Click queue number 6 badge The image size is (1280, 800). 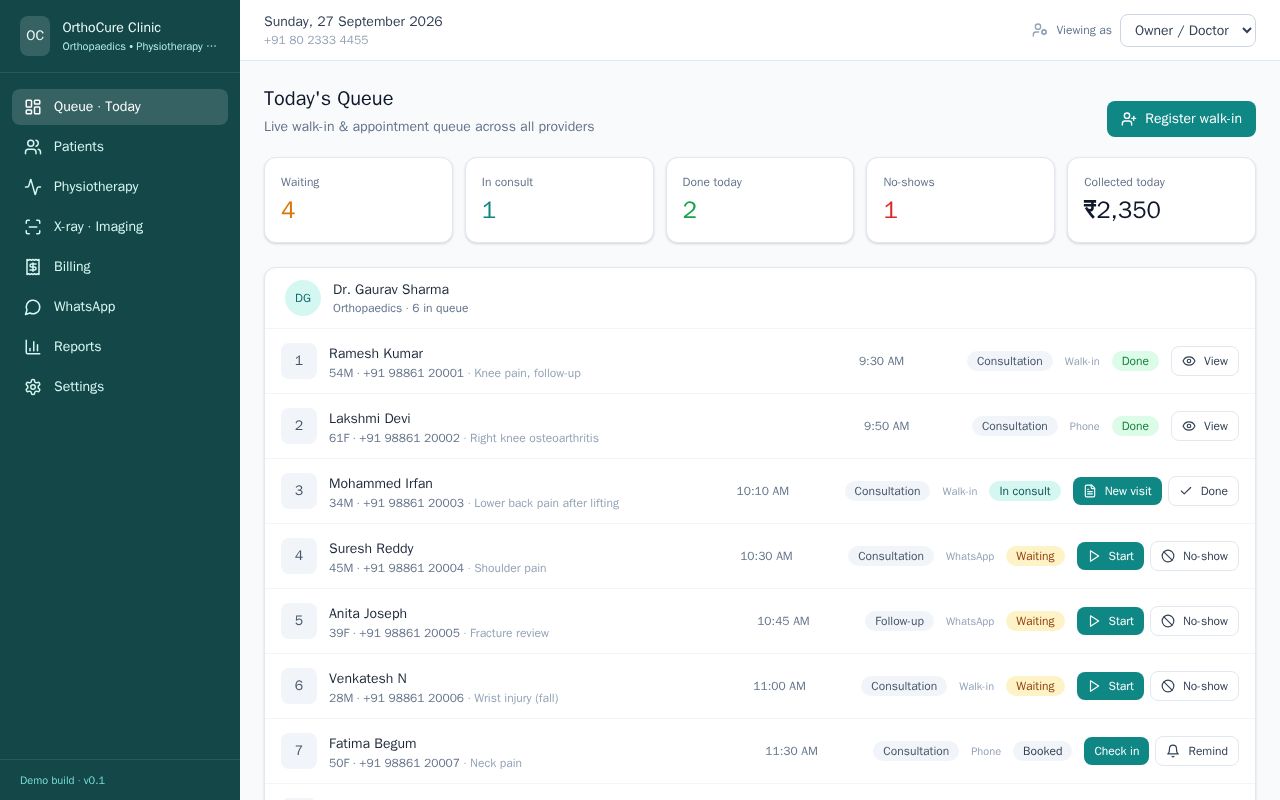[299, 686]
